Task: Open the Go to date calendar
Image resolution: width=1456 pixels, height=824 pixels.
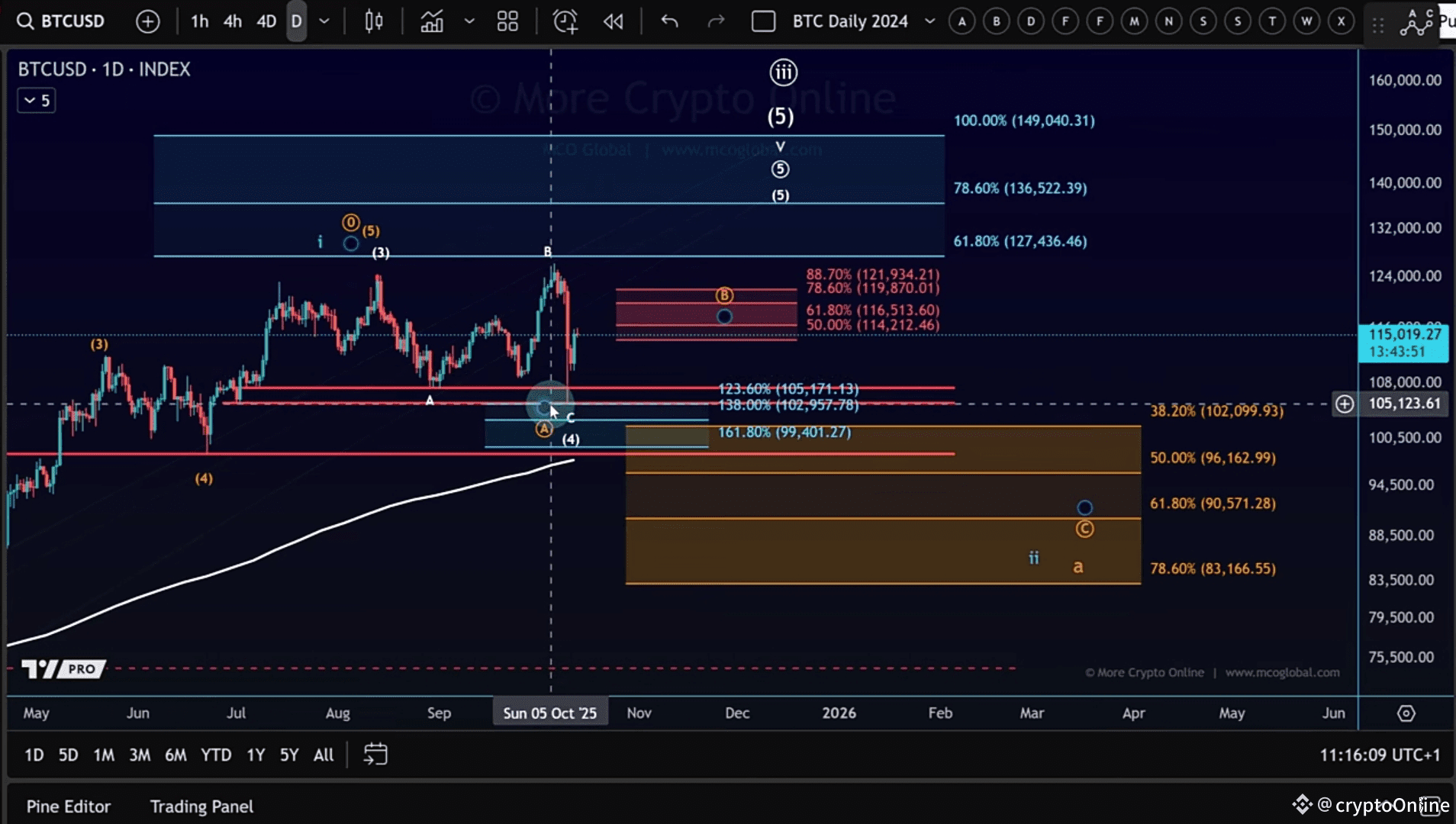Action: [375, 755]
